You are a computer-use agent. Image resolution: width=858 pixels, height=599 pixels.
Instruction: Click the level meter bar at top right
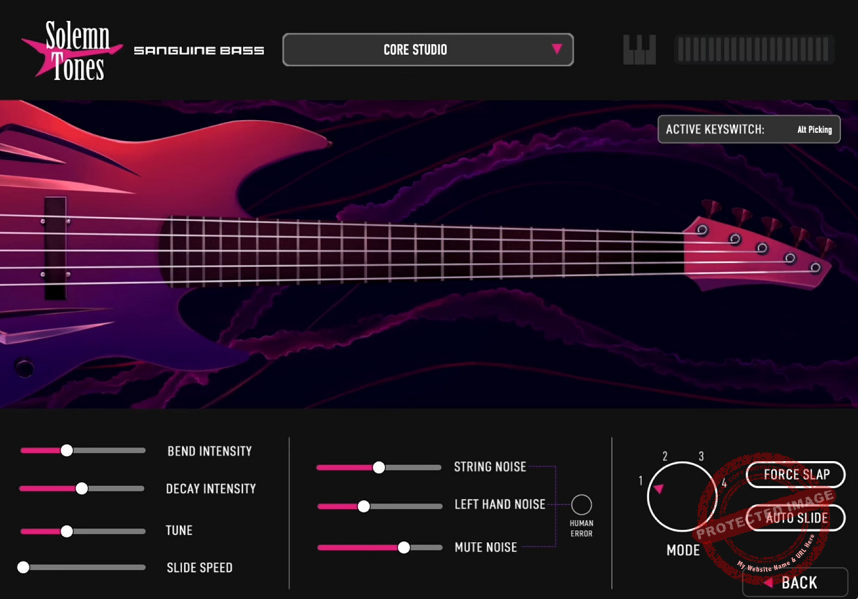[753, 50]
